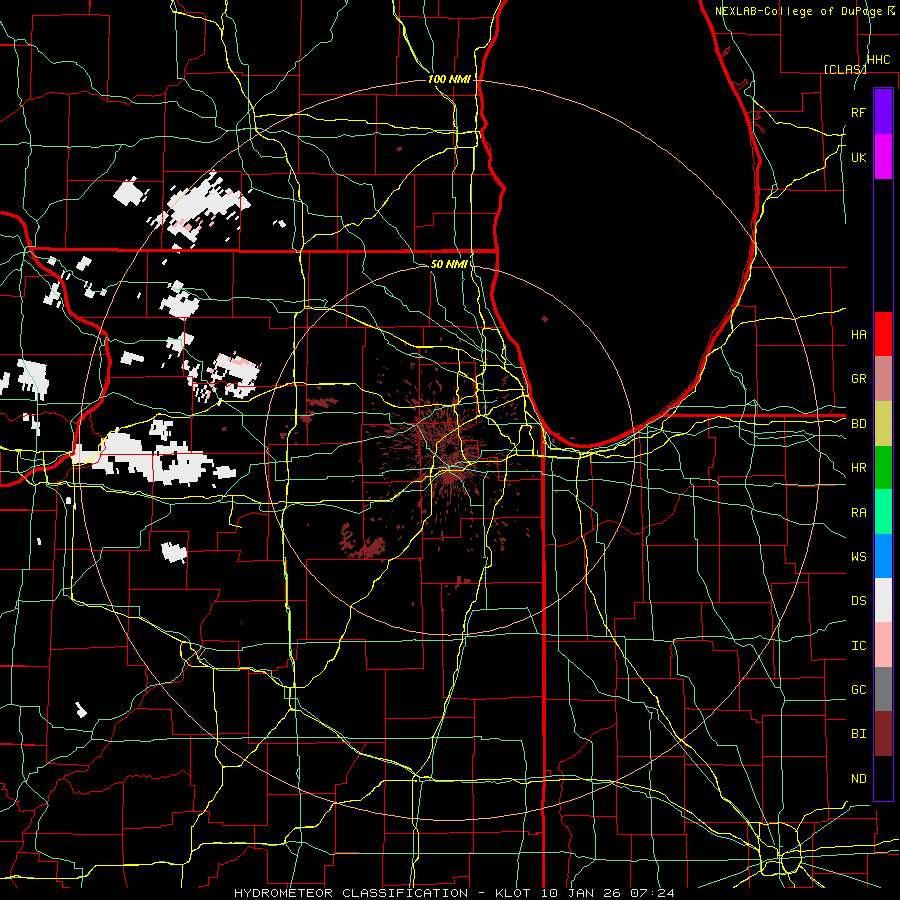Image resolution: width=900 pixels, height=900 pixels.
Task: Click the [CLAS] units label
Action: click(x=845, y=69)
